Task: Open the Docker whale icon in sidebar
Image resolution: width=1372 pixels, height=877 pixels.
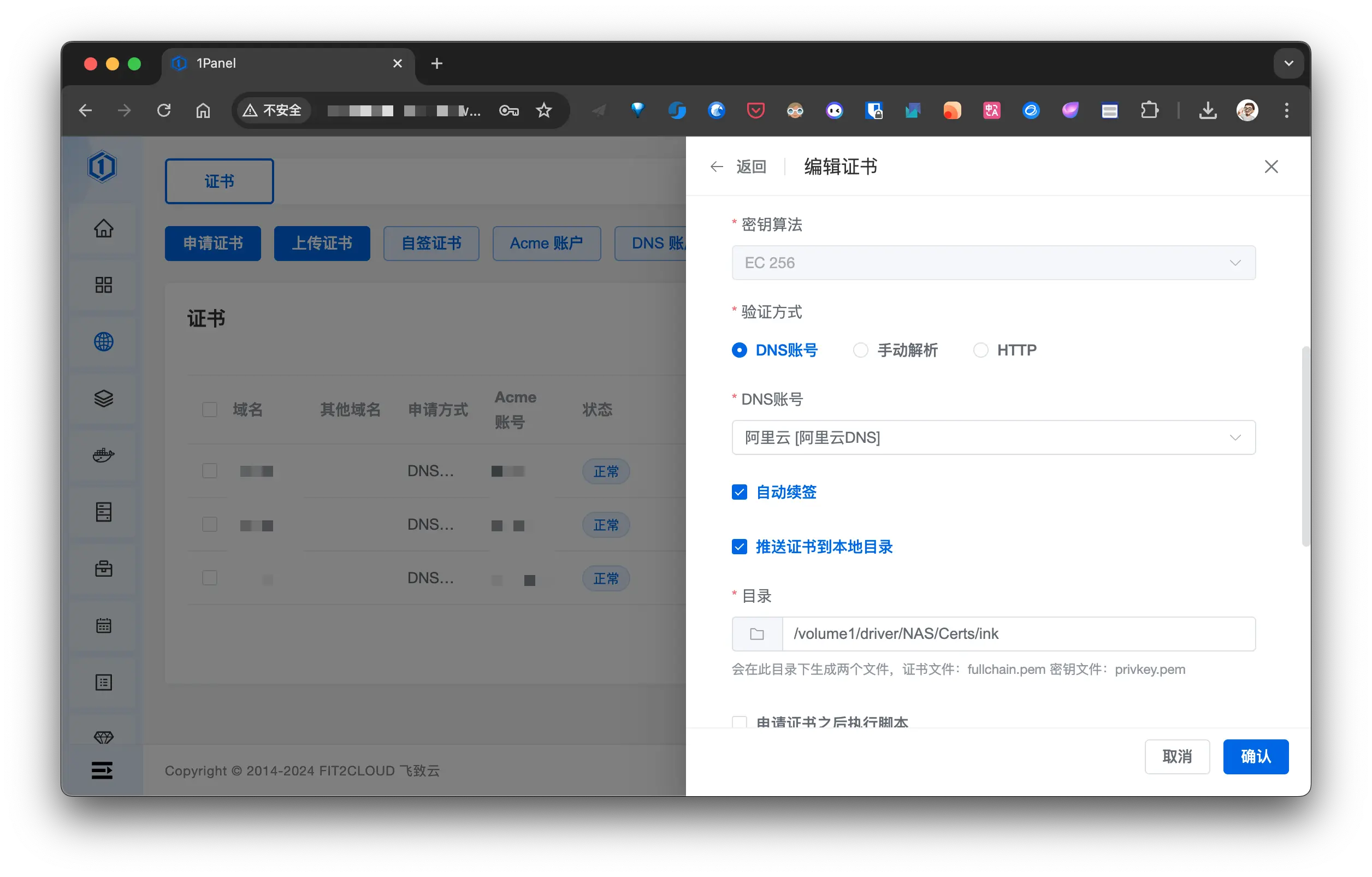Action: tap(103, 455)
